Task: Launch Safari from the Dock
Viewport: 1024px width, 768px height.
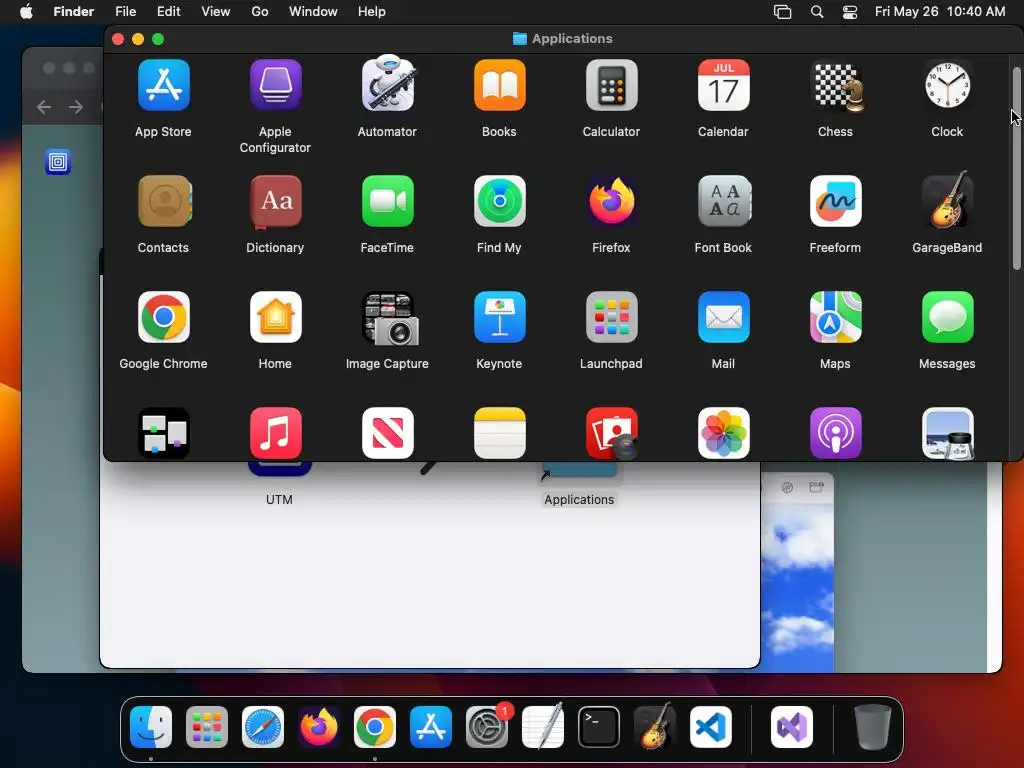Action: (x=263, y=727)
